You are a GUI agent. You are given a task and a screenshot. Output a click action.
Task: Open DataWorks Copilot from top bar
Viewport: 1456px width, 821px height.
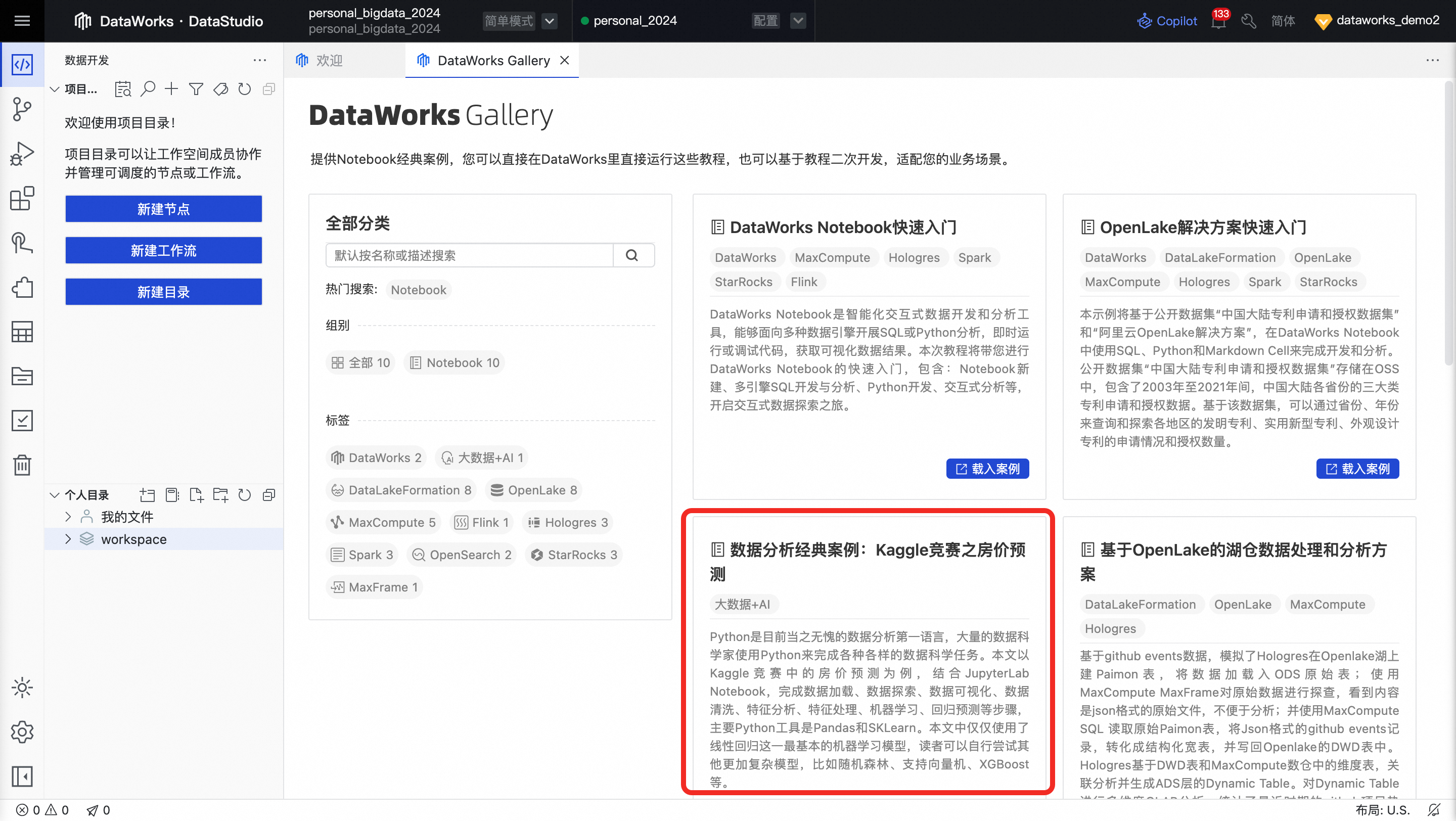(x=1167, y=20)
